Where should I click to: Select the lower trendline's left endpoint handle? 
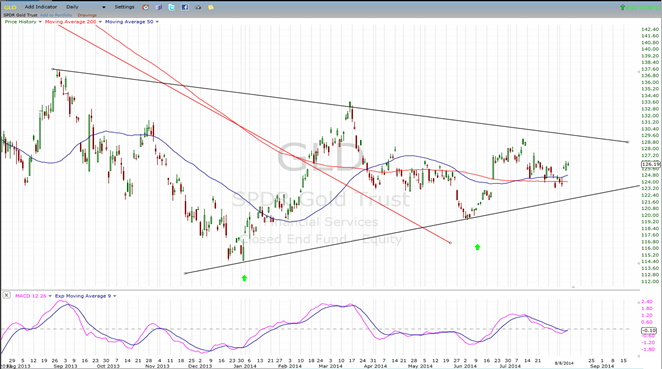[x=185, y=273]
